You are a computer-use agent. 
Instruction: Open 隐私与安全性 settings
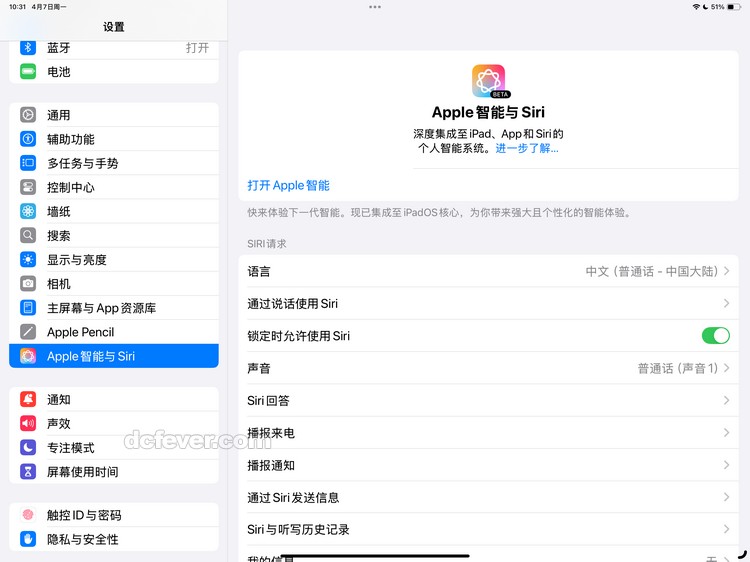[x=114, y=539]
